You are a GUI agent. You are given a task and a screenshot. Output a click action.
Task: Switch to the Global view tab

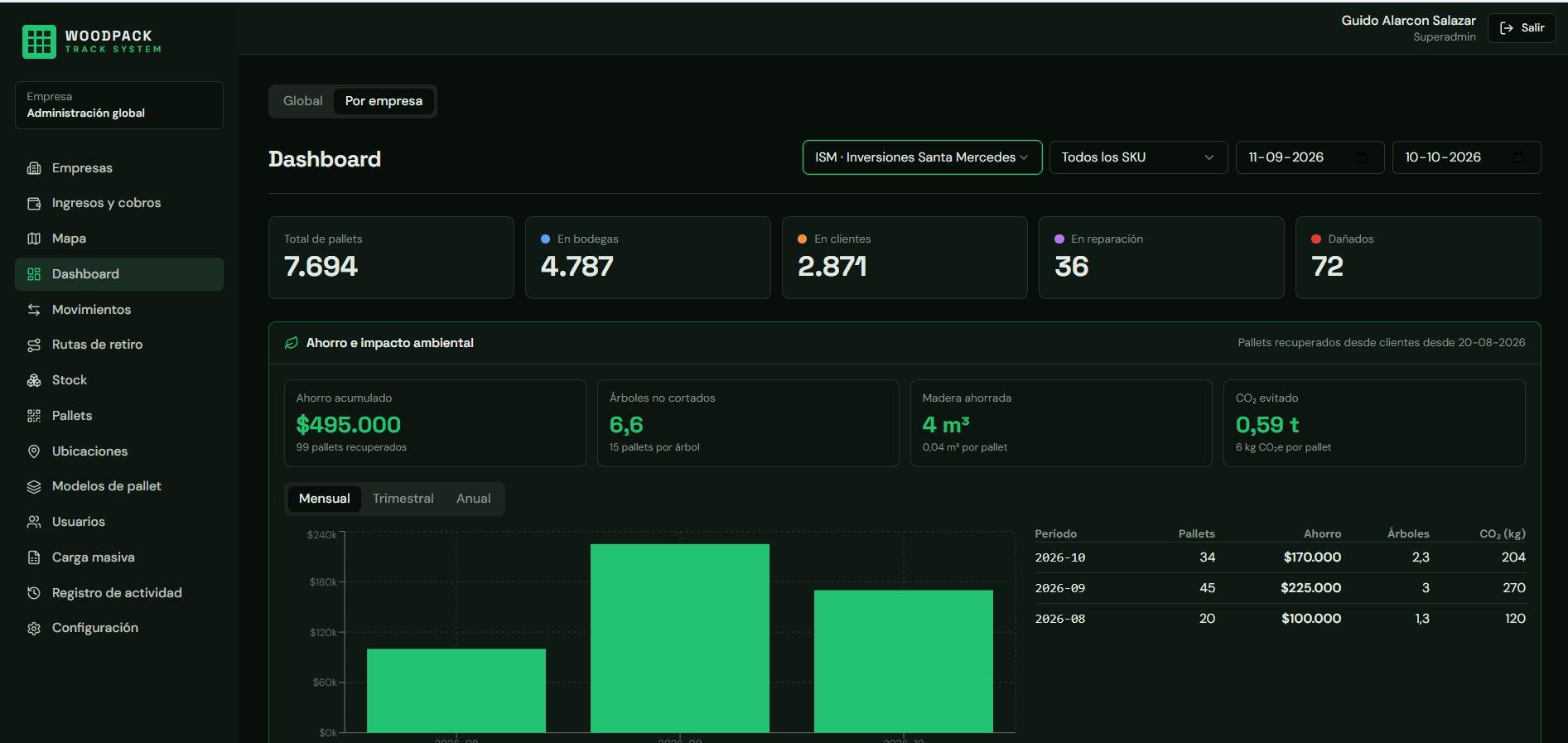coord(303,101)
